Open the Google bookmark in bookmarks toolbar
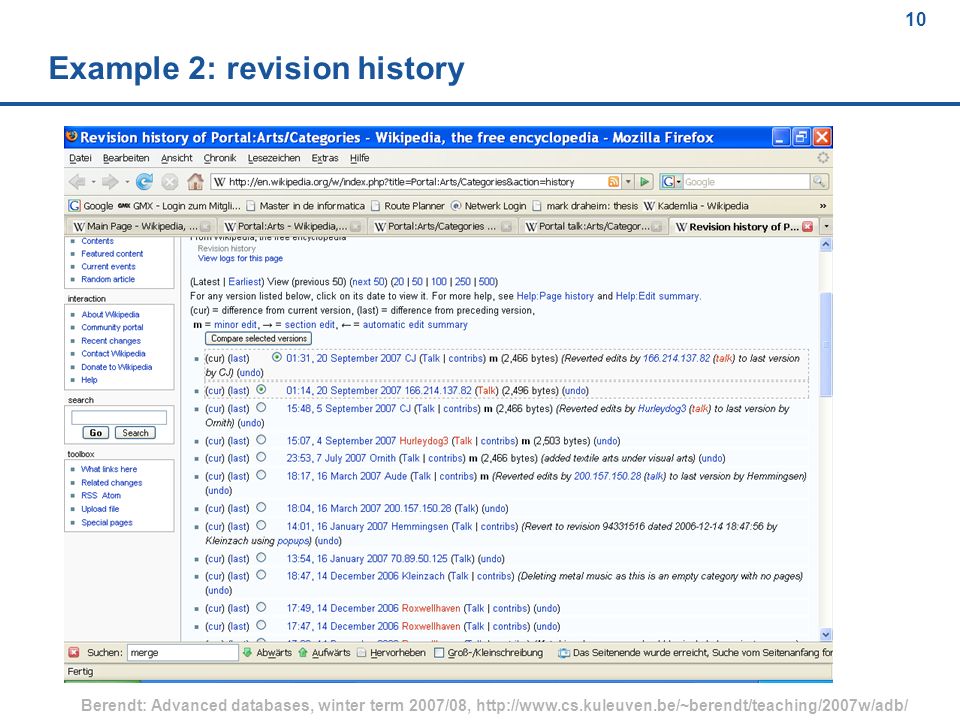Viewport: 960px width, 720px height. pyautogui.click(x=91, y=206)
